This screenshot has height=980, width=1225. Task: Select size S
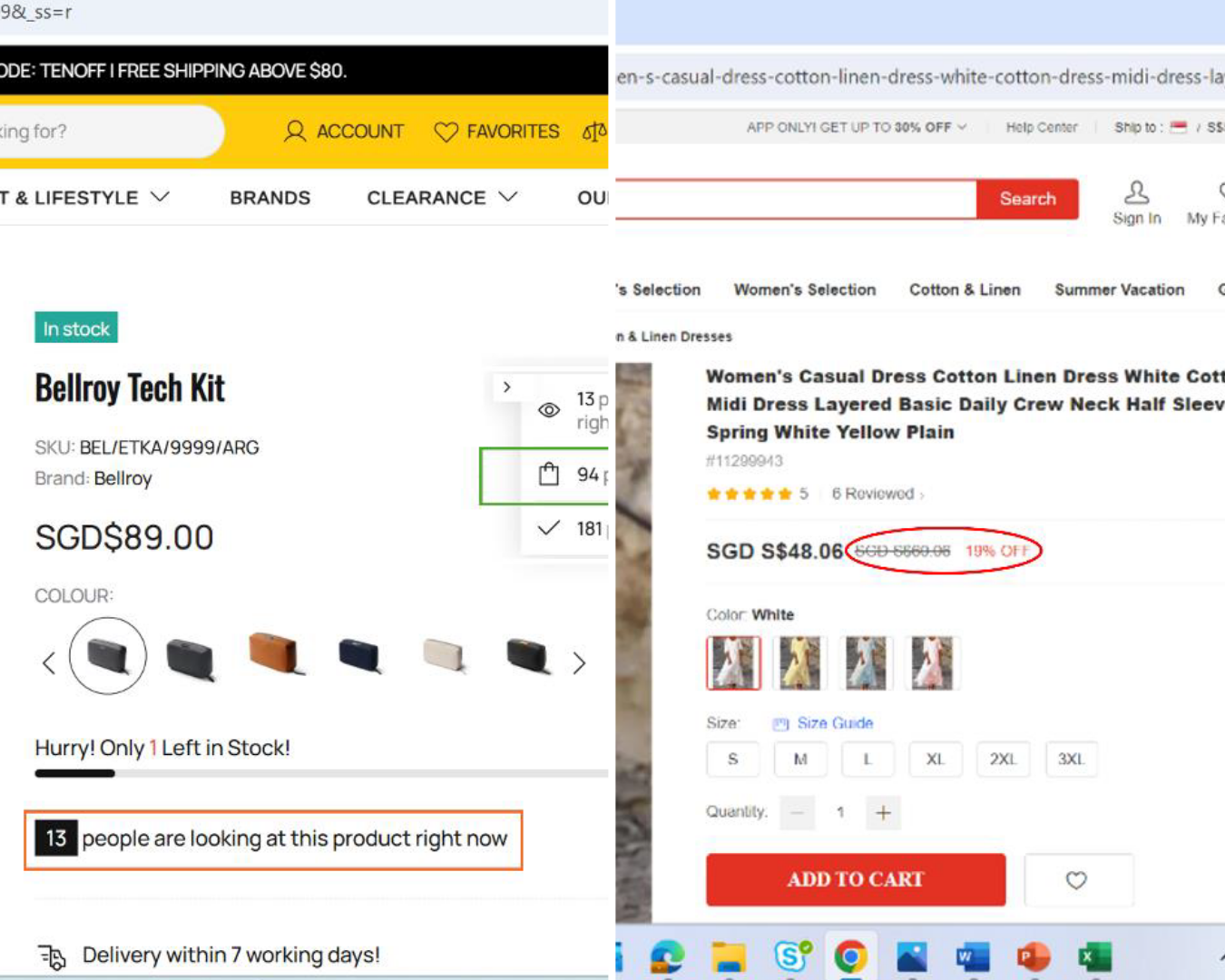pos(732,759)
